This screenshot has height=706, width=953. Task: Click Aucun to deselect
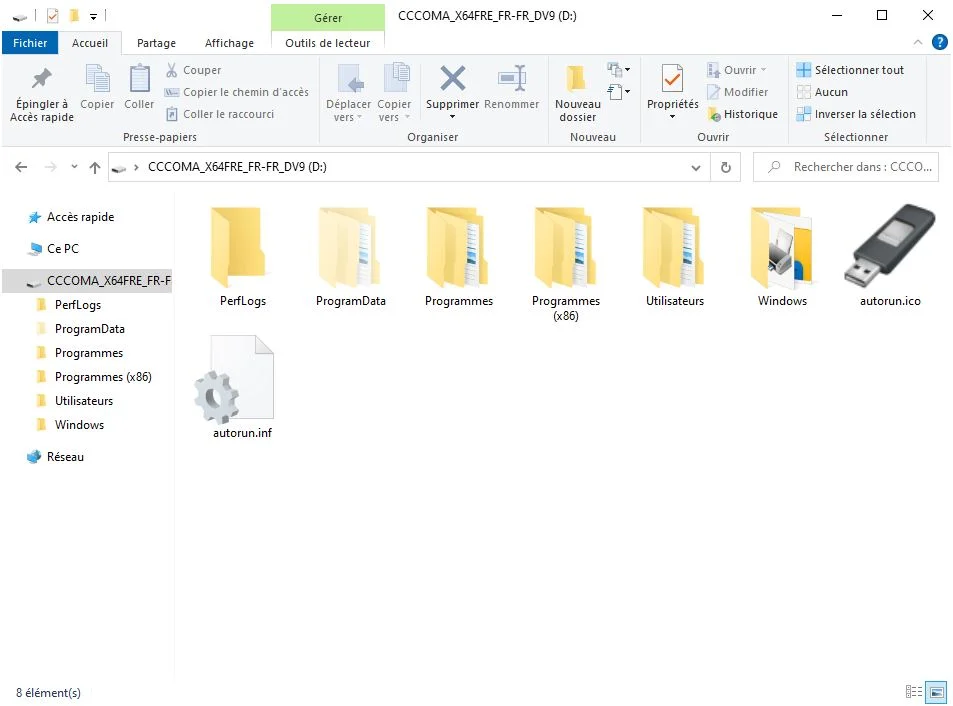(822, 92)
